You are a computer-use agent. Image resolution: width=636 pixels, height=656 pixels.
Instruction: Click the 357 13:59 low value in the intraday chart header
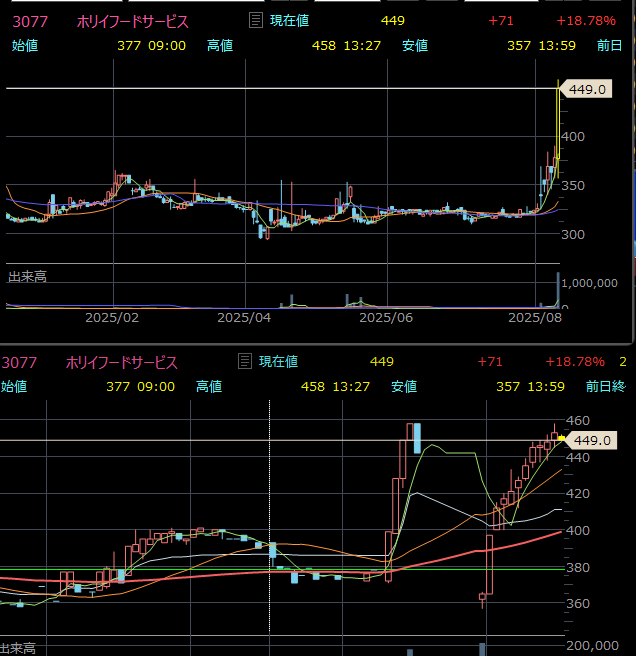pos(531,386)
